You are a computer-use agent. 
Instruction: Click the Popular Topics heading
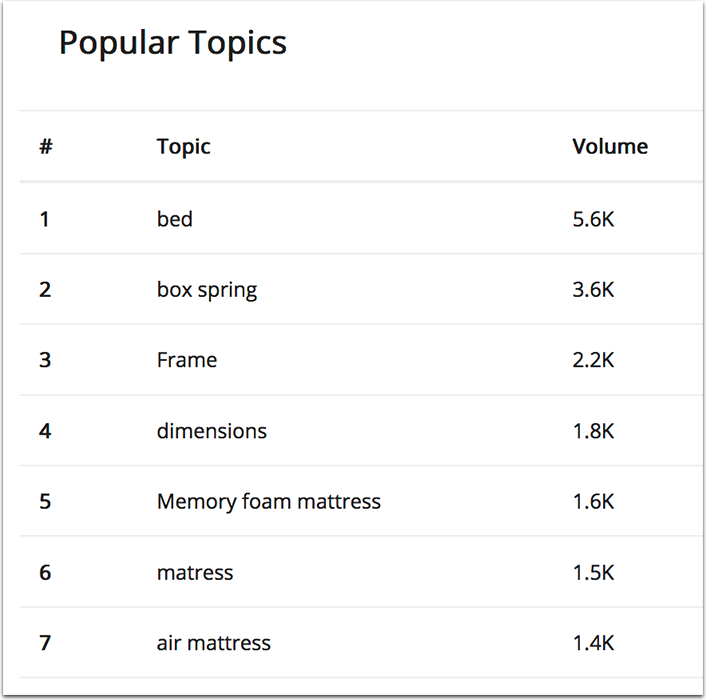(x=173, y=44)
